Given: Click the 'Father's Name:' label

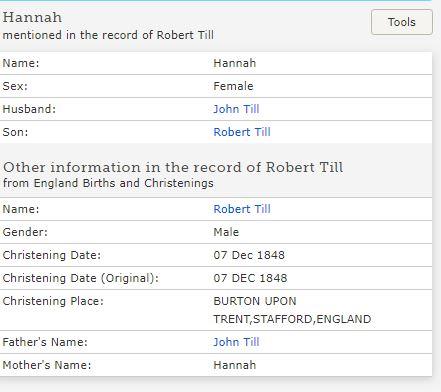Looking at the screenshot, I should (x=45, y=342).
